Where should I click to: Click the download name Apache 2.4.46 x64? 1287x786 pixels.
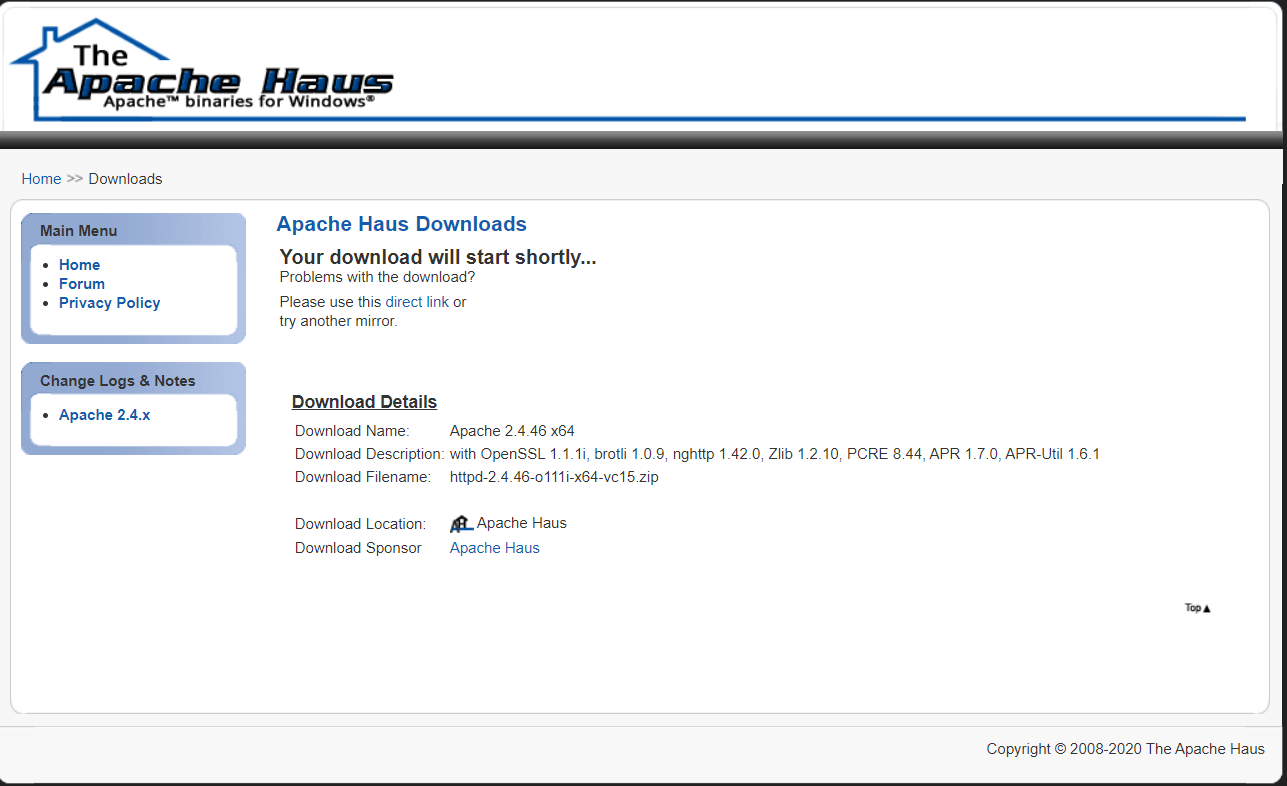pos(512,431)
